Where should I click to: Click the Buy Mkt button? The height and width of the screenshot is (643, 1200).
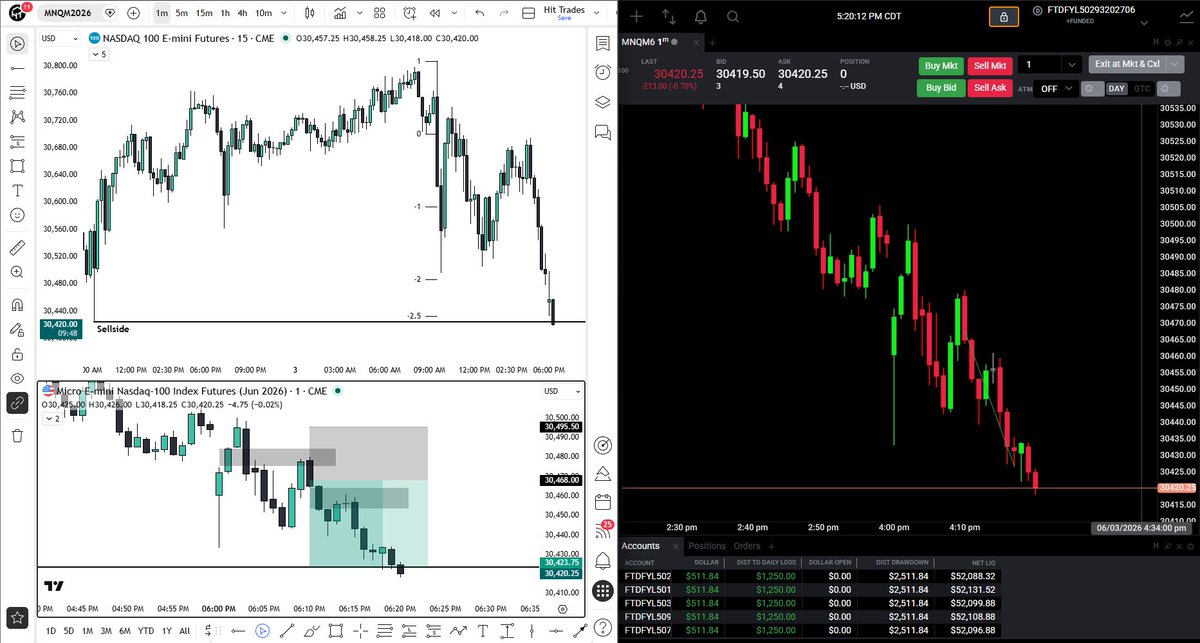click(941, 65)
